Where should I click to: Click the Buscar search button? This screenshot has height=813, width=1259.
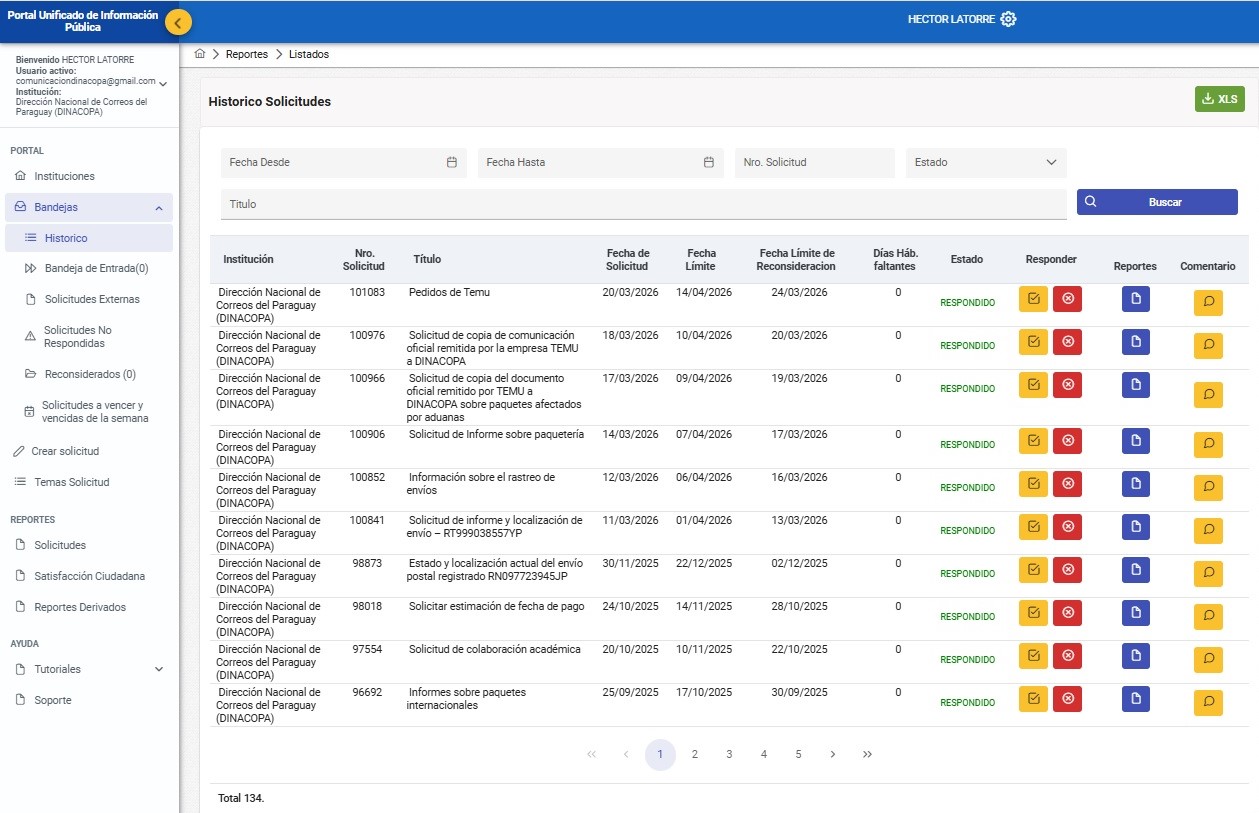1157,202
